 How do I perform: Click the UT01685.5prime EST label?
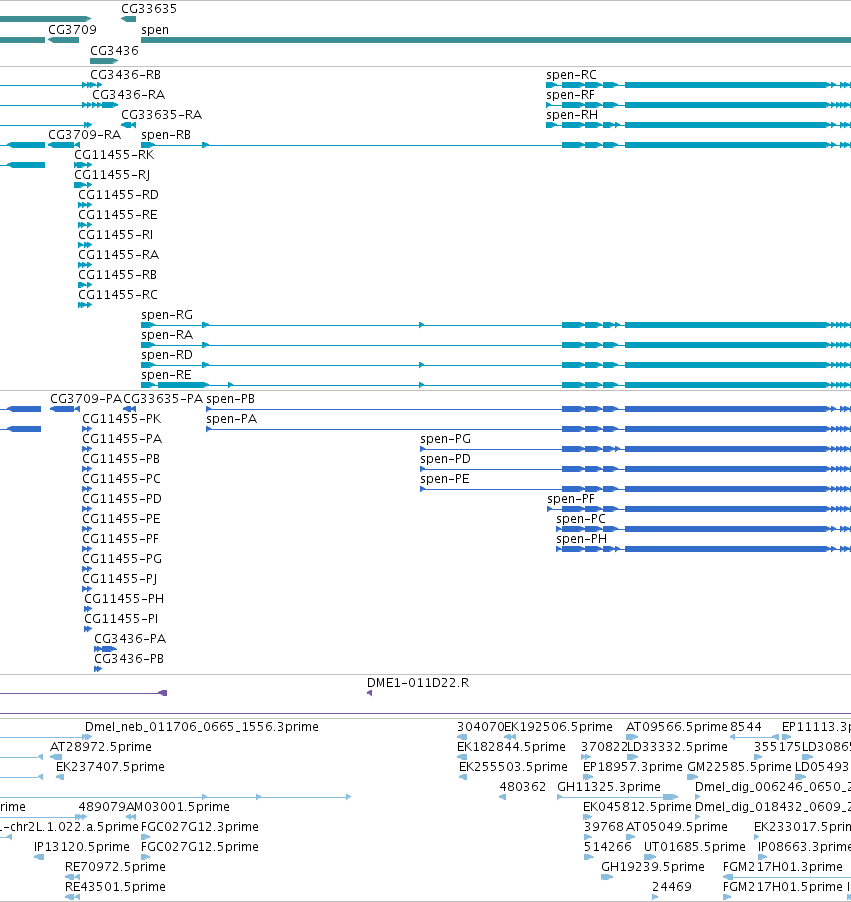coord(694,847)
